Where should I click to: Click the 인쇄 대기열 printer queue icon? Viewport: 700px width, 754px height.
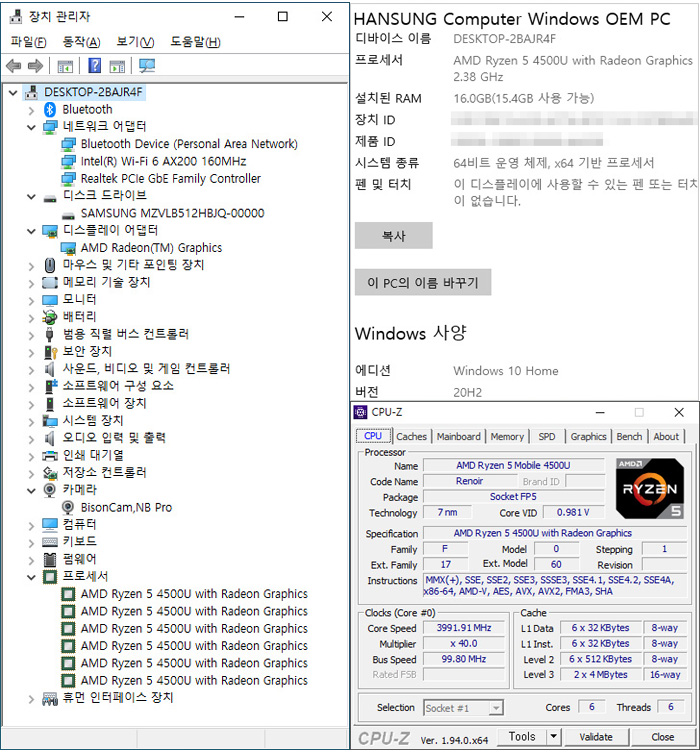[50, 455]
